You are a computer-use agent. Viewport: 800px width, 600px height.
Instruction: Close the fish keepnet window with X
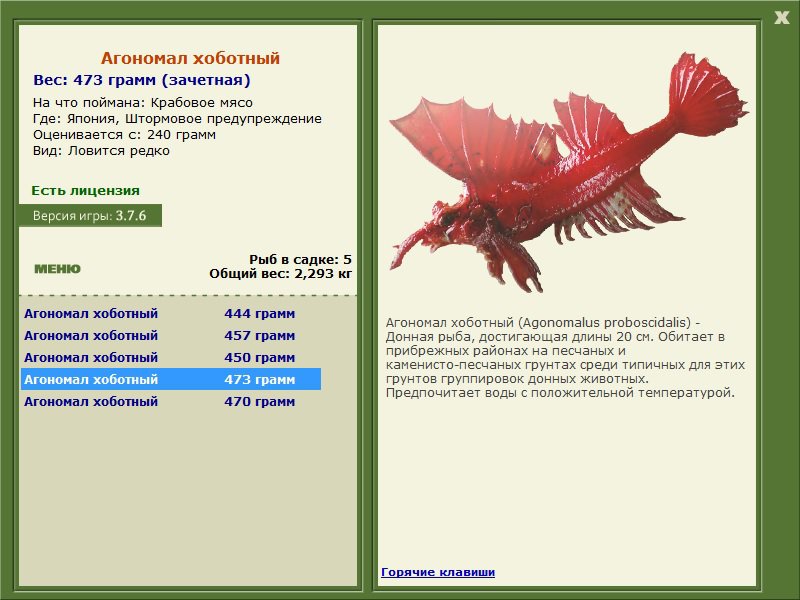tap(781, 18)
